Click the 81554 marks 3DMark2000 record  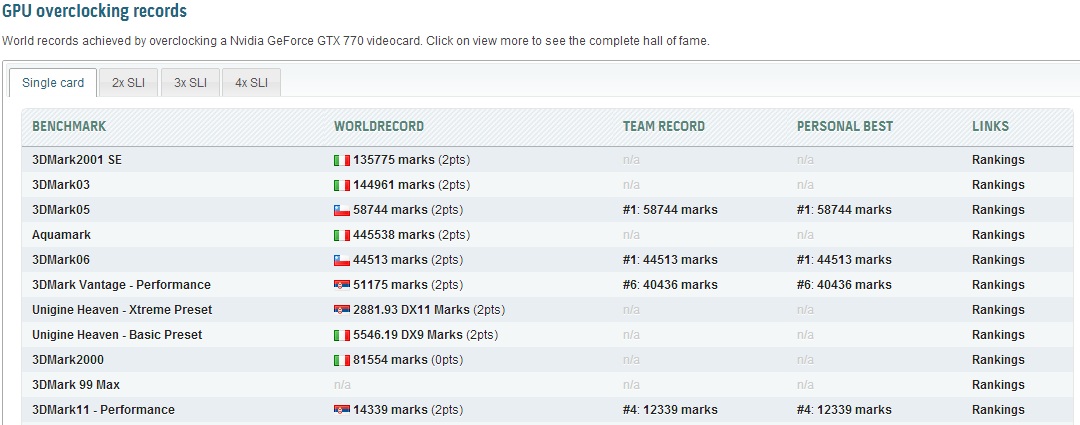click(x=391, y=360)
